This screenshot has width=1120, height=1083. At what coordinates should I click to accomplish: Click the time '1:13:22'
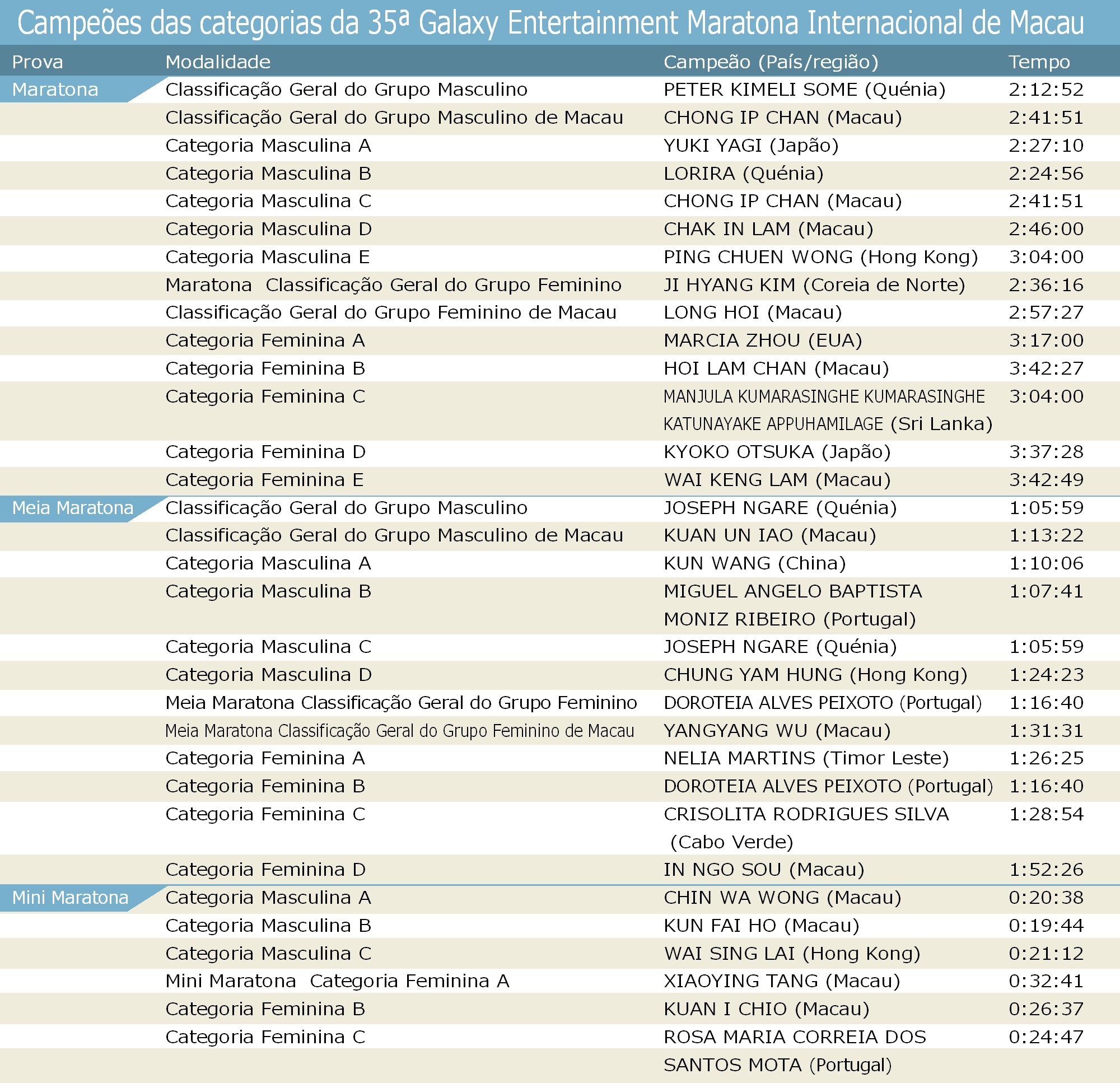click(x=1046, y=535)
